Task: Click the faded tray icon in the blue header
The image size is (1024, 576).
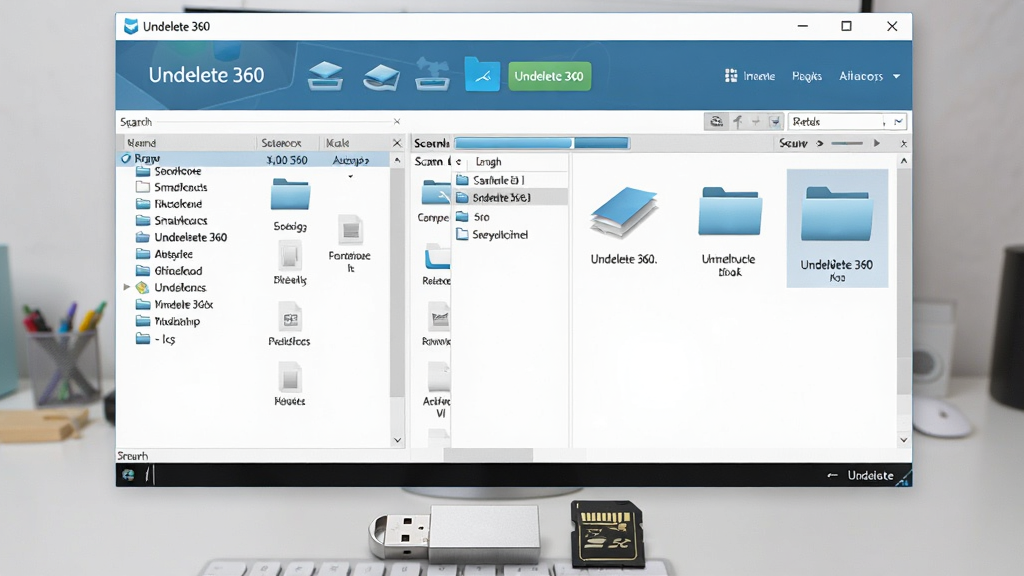Action: tap(432, 75)
